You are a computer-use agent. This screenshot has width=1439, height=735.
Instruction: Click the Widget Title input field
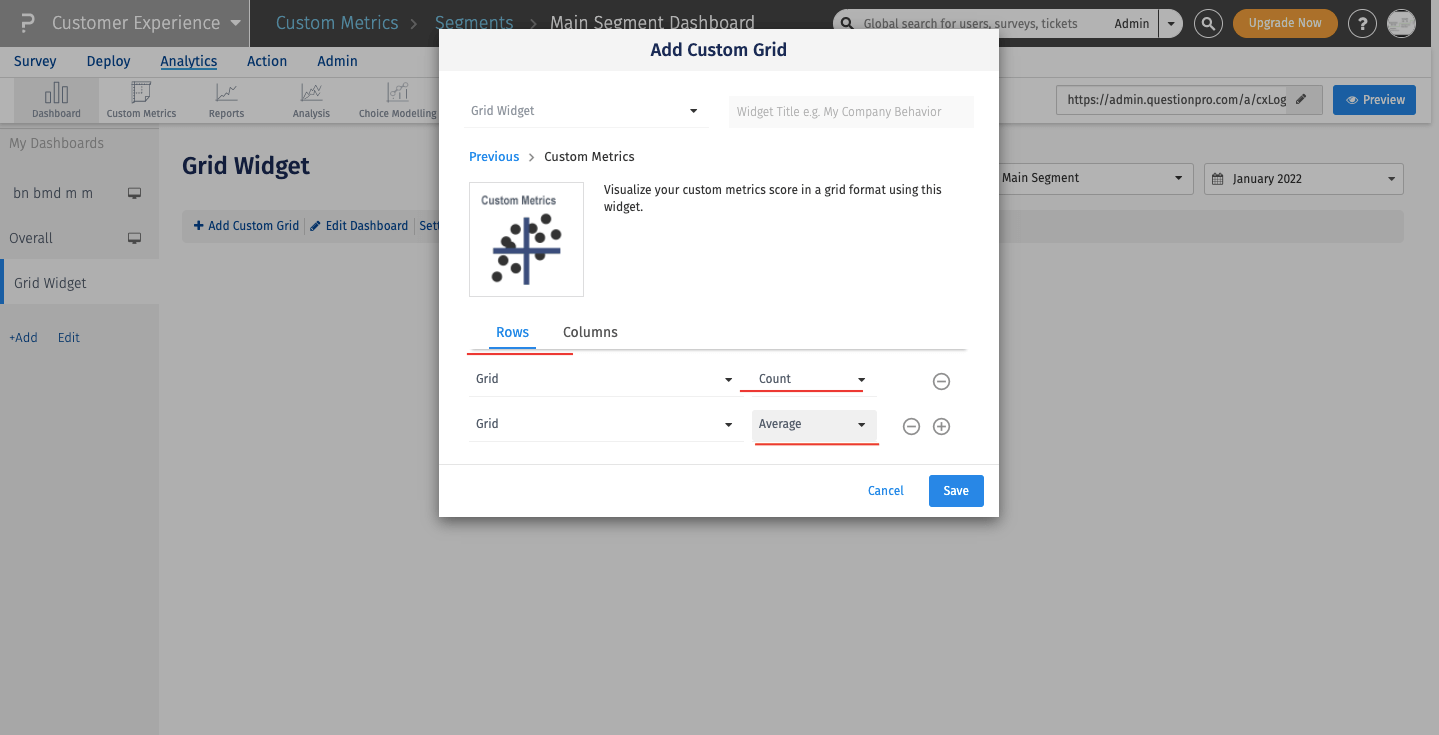850,110
